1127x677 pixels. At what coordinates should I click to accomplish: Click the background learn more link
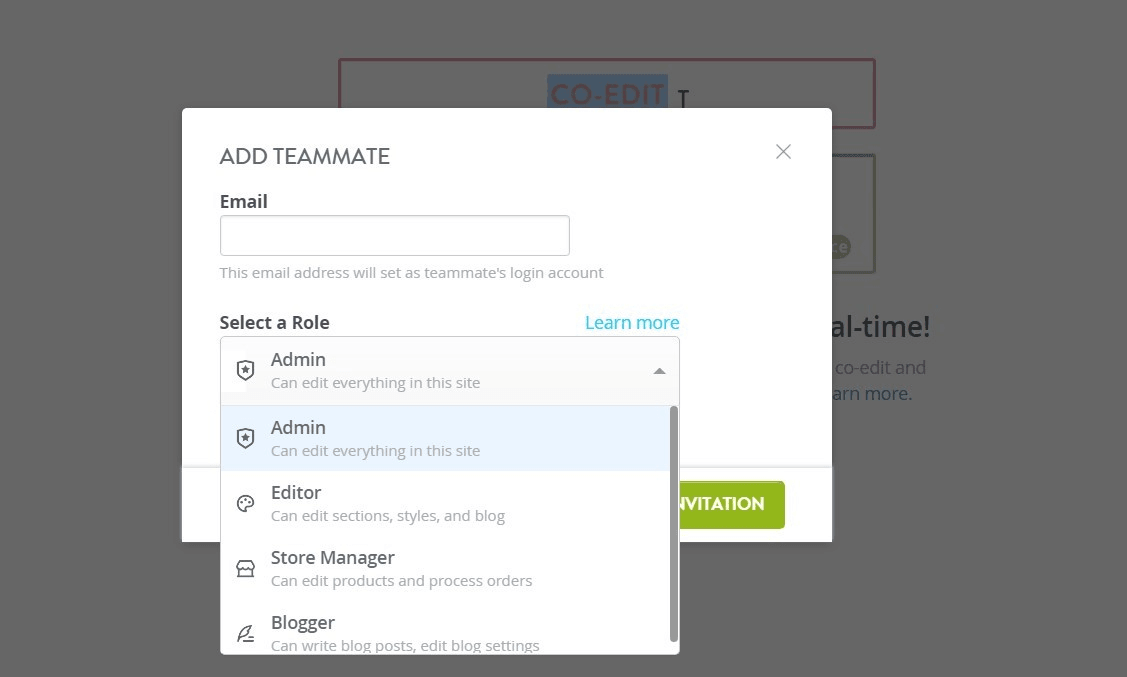click(872, 394)
